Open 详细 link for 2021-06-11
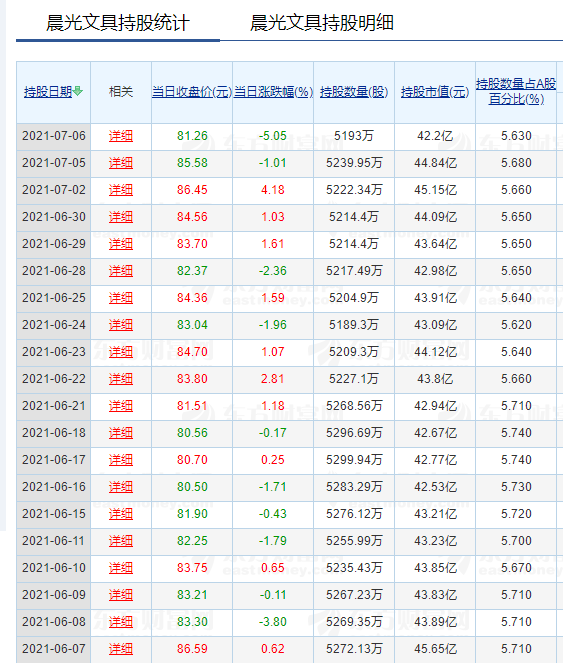The height and width of the screenshot is (663, 563). click(x=121, y=541)
